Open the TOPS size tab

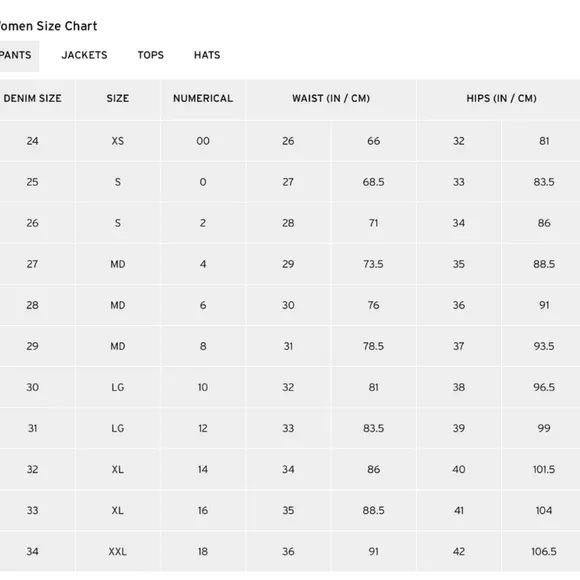click(x=151, y=55)
